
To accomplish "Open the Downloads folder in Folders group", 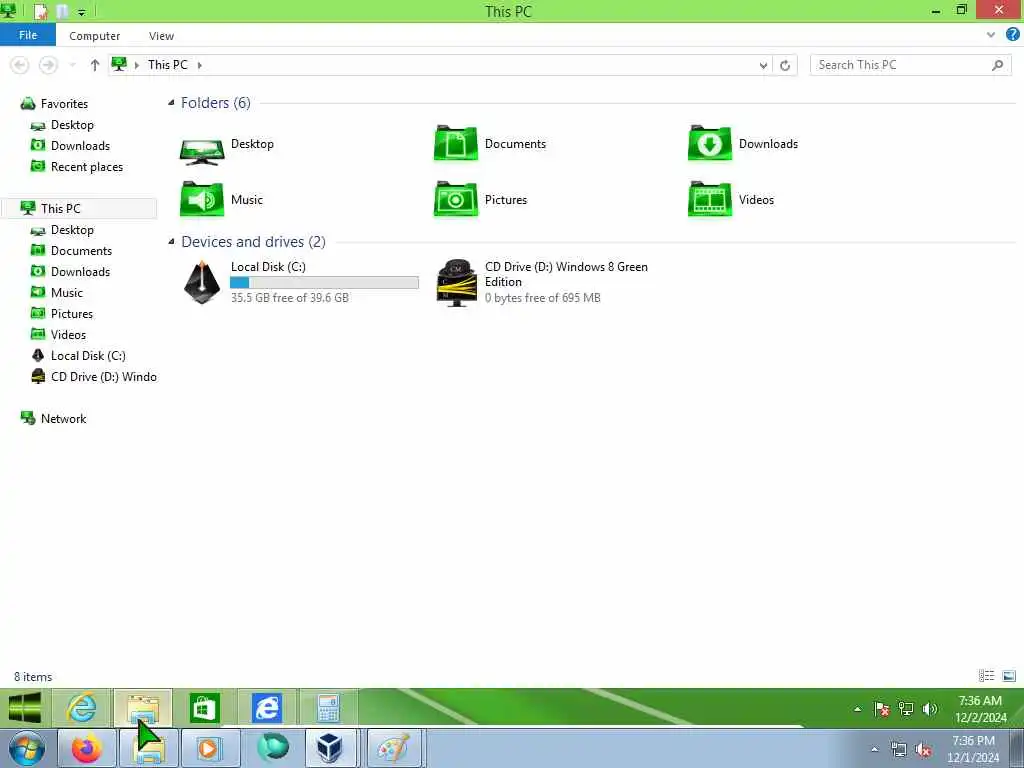I will pos(743,144).
